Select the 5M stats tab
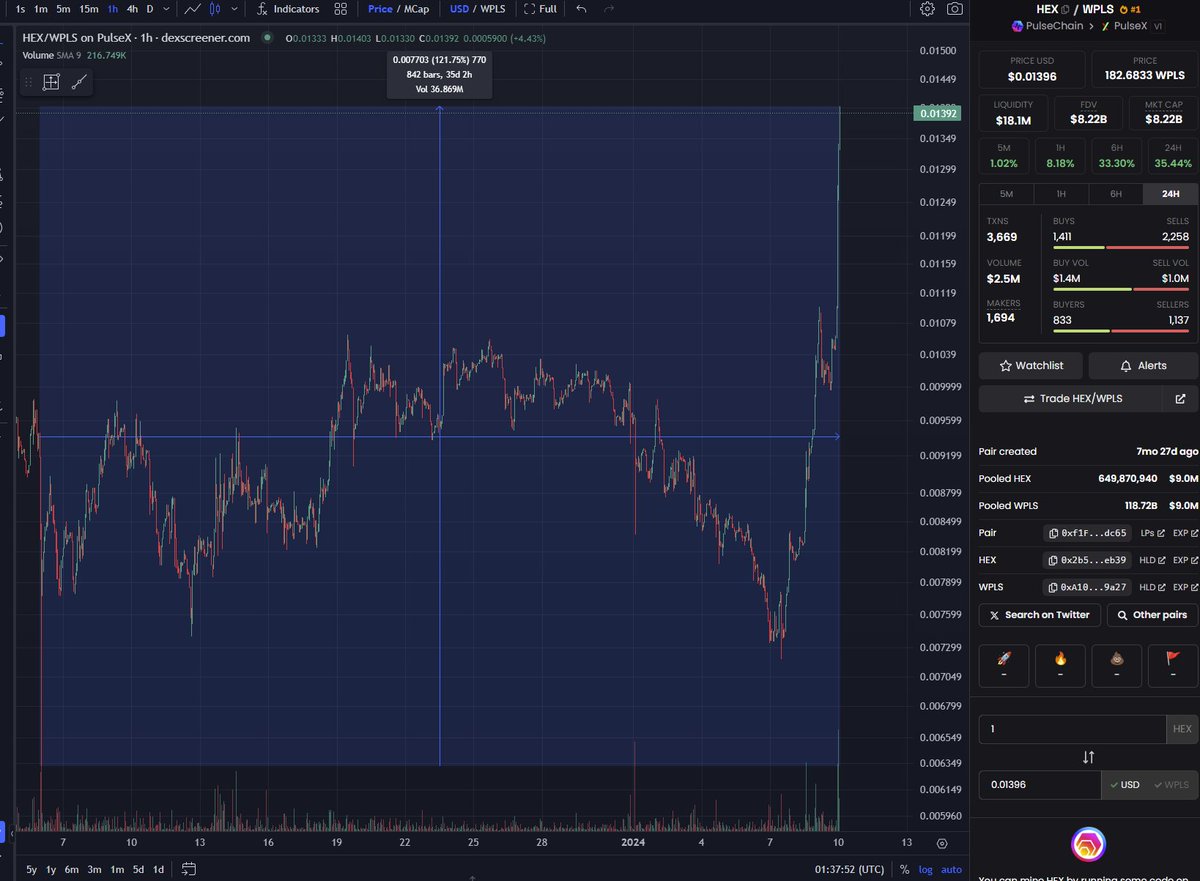Viewport: 1200px width, 881px height. pos(1006,193)
